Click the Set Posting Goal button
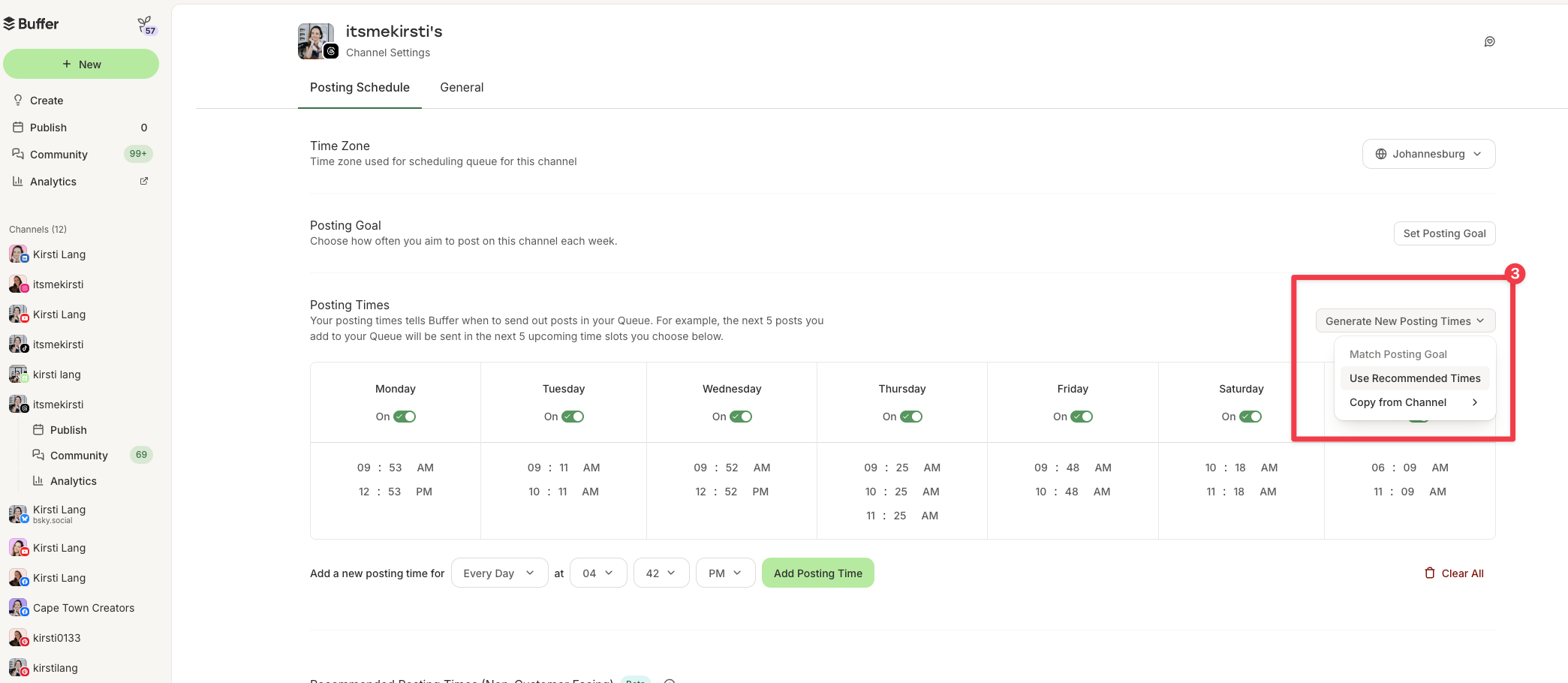Viewport: 1568px width, 683px height. pyautogui.click(x=1443, y=233)
